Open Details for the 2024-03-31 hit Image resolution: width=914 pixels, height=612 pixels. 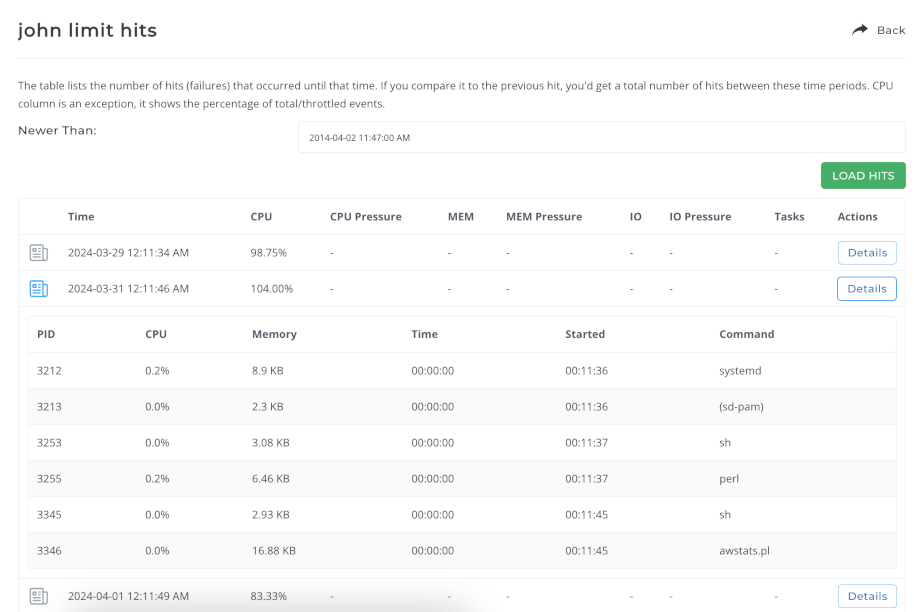(866, 288)
